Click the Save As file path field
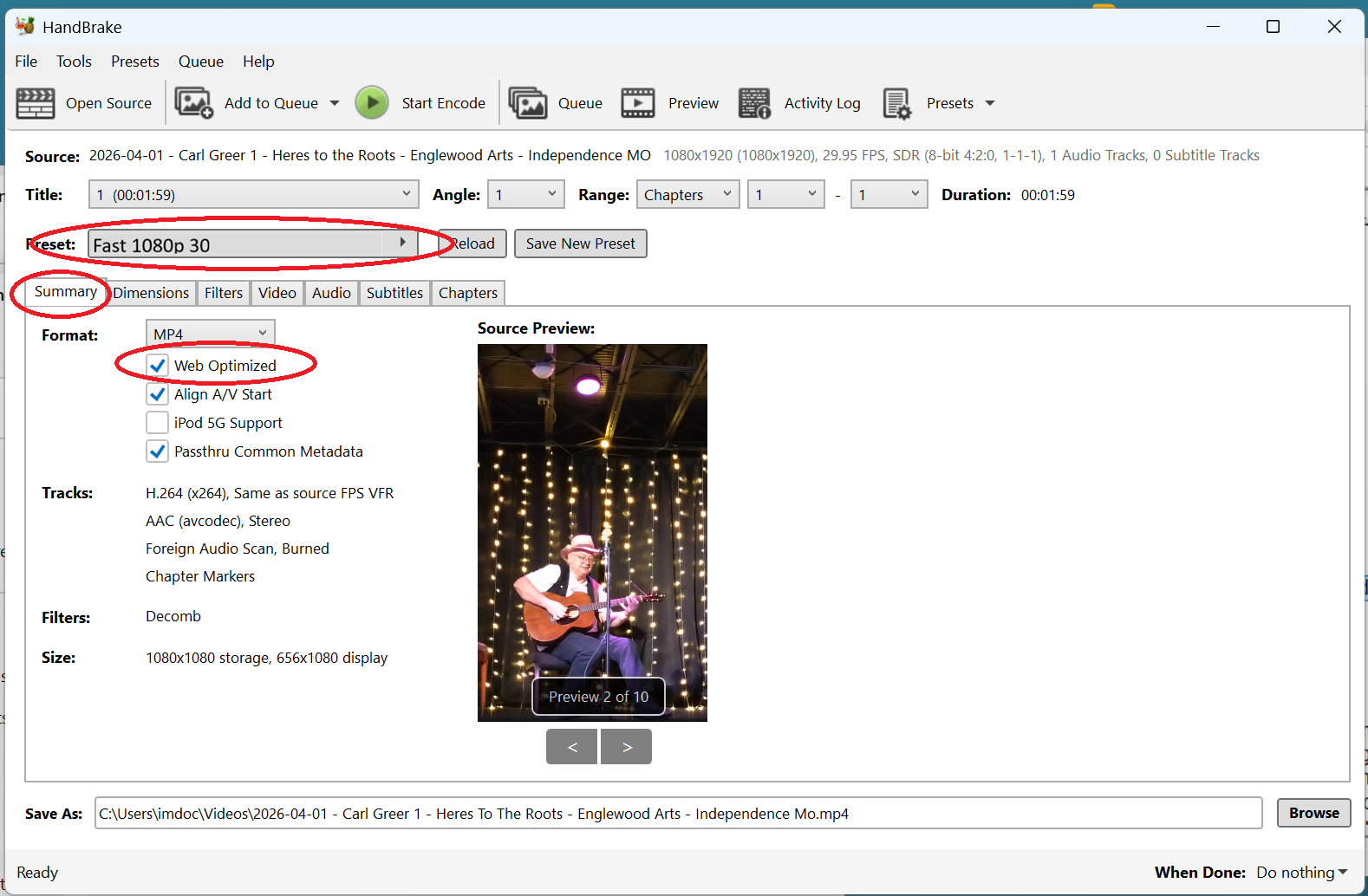This screenshot has width=1368, height=896. click(677, 813)
